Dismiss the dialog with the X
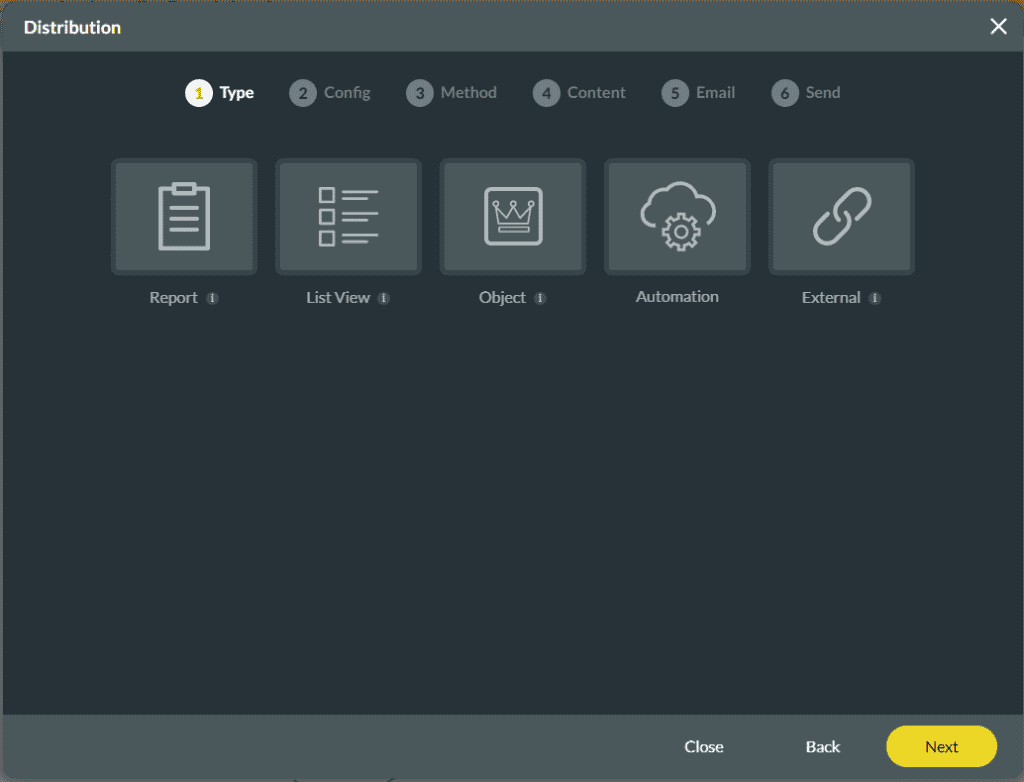 point(998,26)
